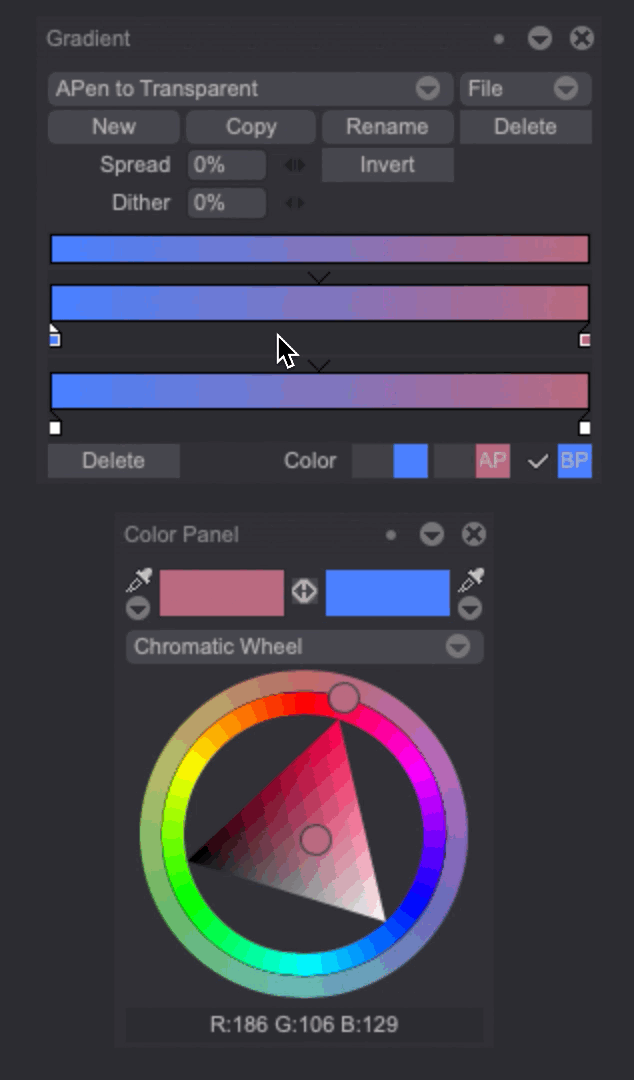Click the pin dot on the Gradient panel header
The height and width of the screenshot is (1080, 634).
coord(500,39)
